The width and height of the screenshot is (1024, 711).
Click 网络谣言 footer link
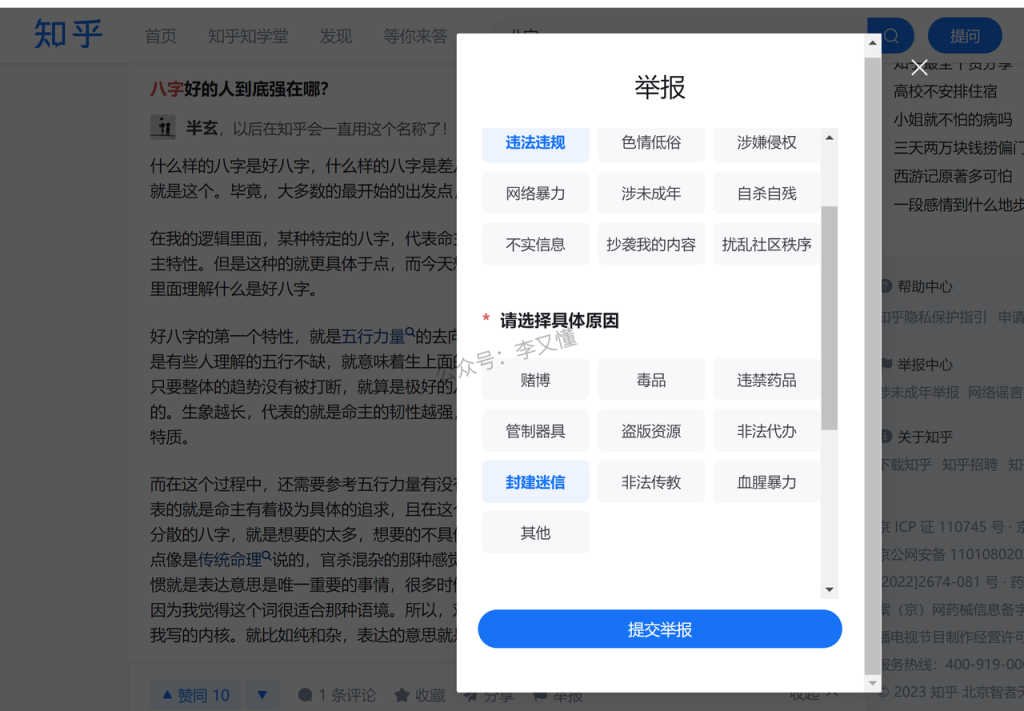pyautogui.click(x=995, y=392)
